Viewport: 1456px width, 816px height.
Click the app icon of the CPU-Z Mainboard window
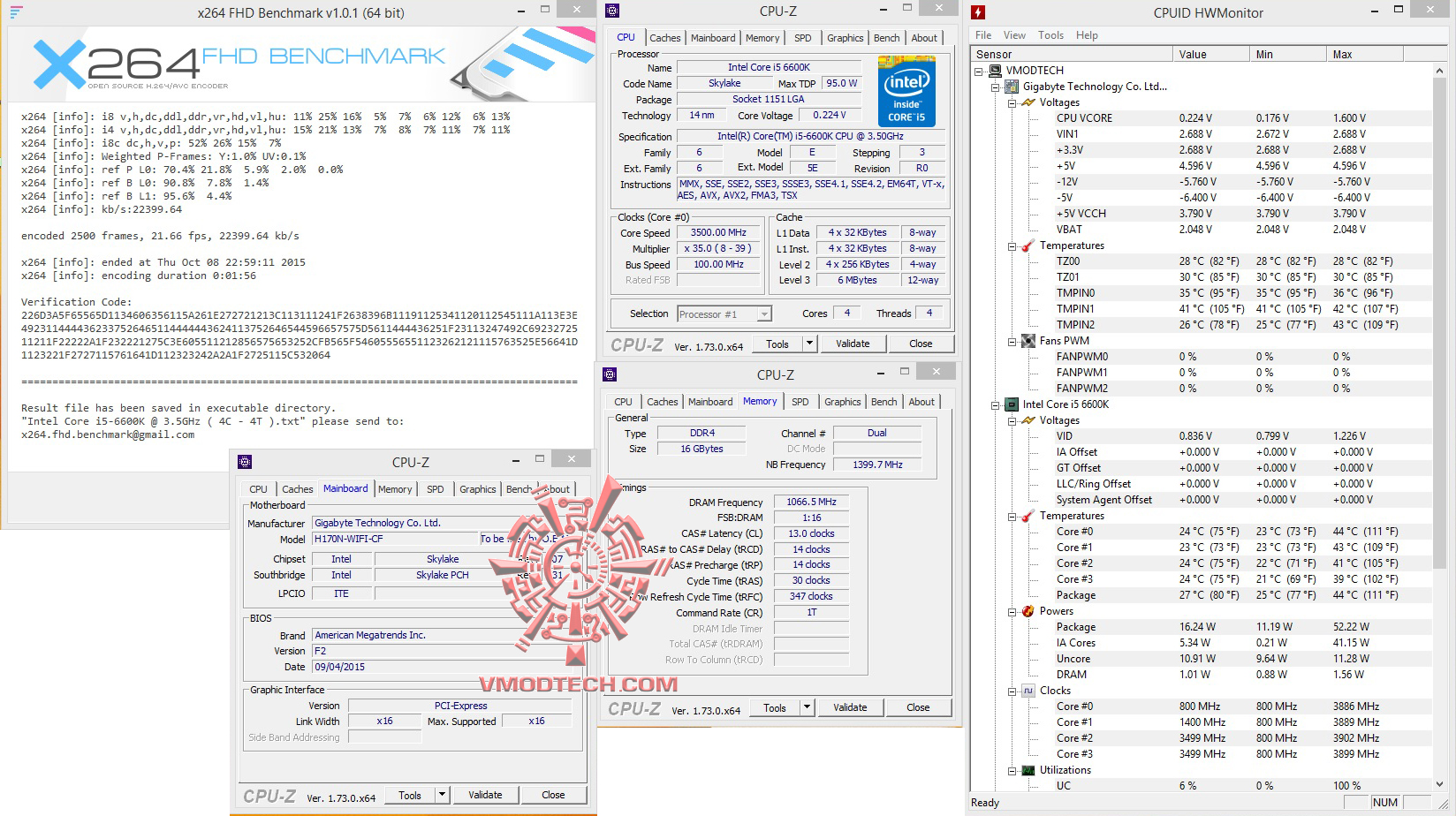coord(245,461)
